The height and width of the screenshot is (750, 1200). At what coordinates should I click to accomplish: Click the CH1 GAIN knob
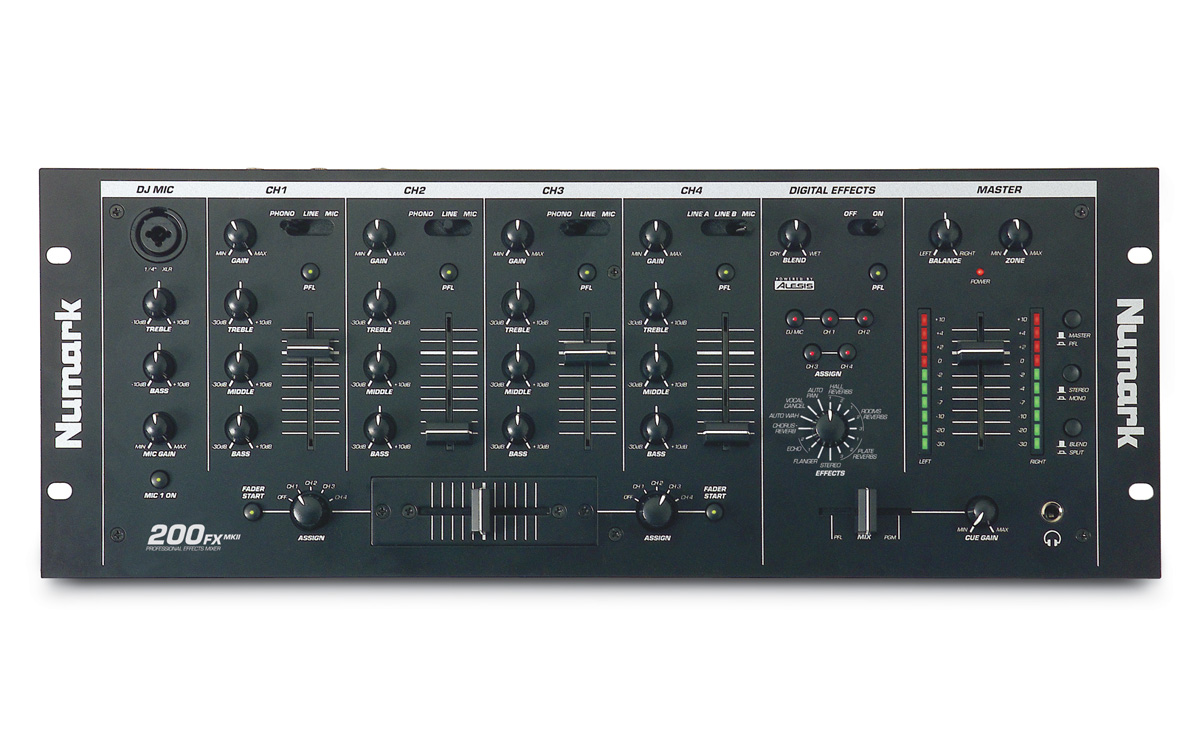click(238, 234)
